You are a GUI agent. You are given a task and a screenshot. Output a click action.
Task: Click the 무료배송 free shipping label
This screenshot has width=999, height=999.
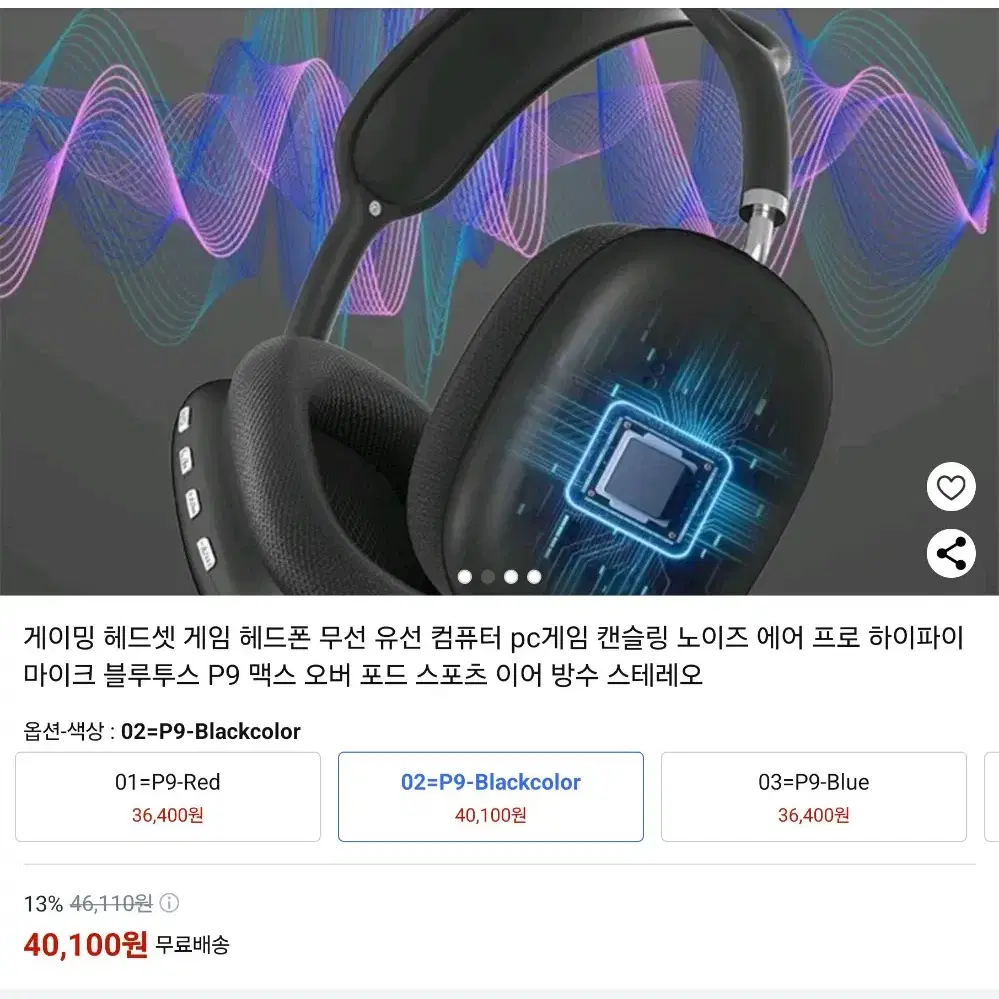[x=192, y=945]
